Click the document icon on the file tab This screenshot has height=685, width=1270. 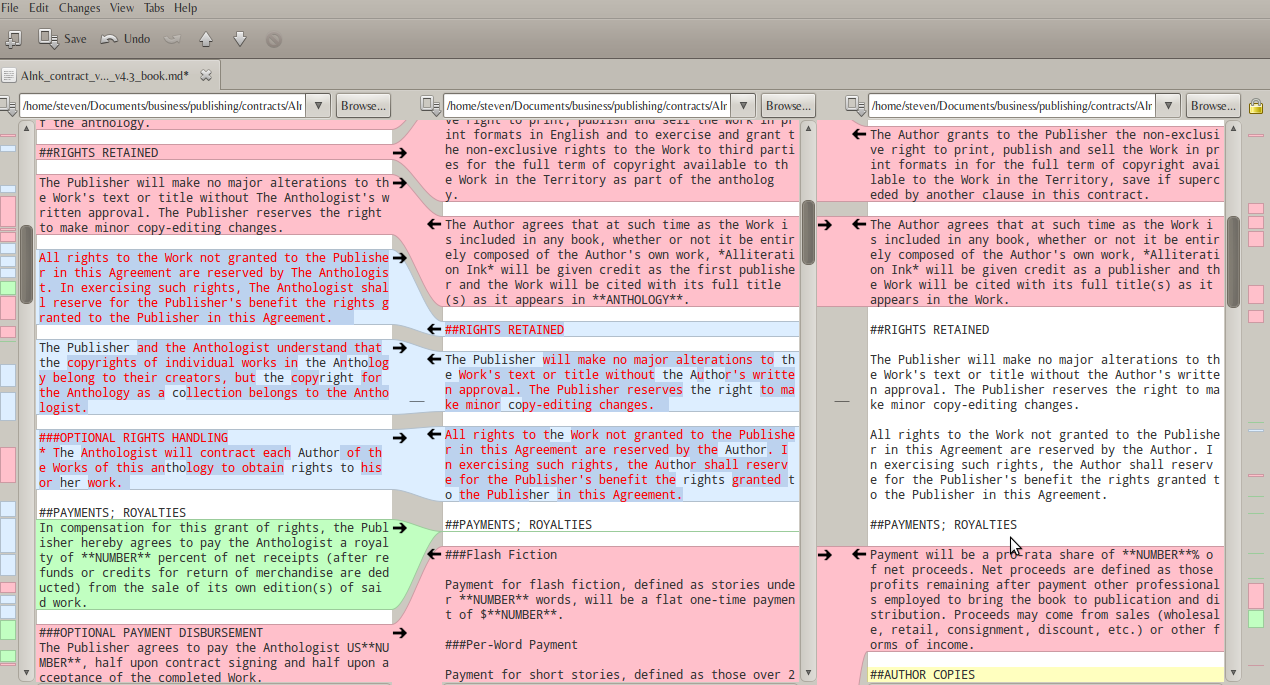[x=8, y=75]
